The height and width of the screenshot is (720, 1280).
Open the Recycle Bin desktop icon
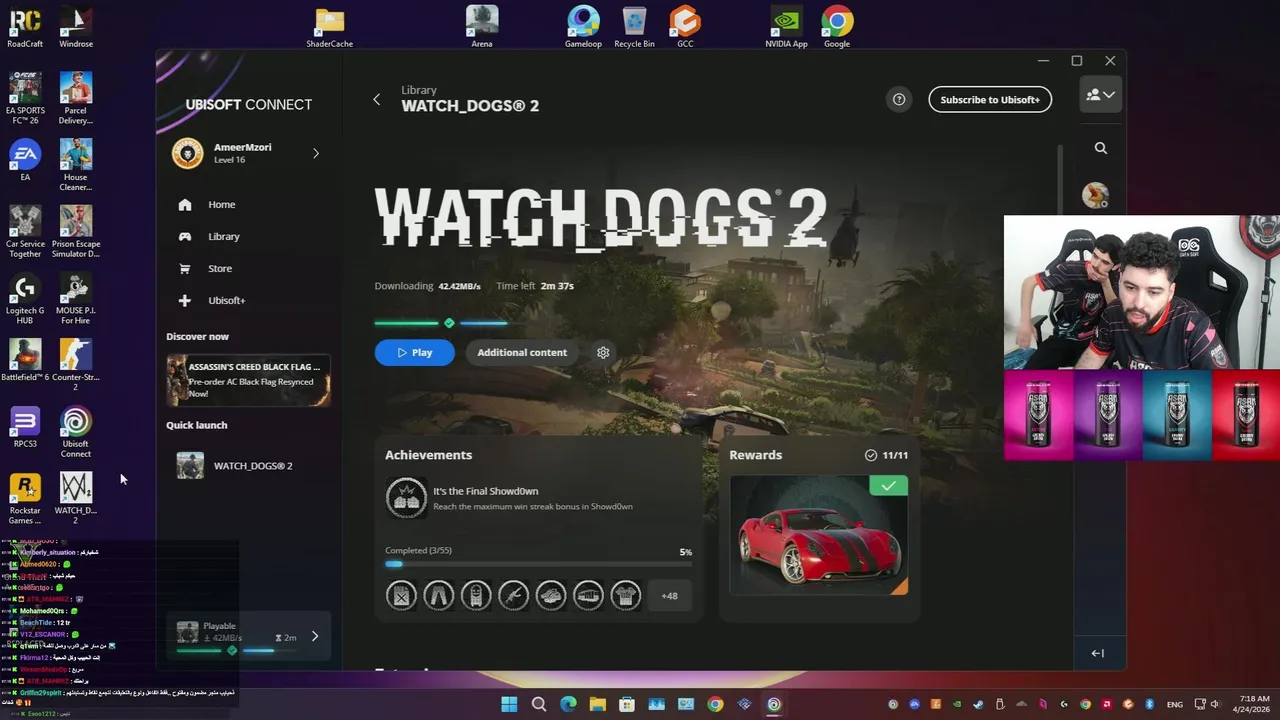634,27
